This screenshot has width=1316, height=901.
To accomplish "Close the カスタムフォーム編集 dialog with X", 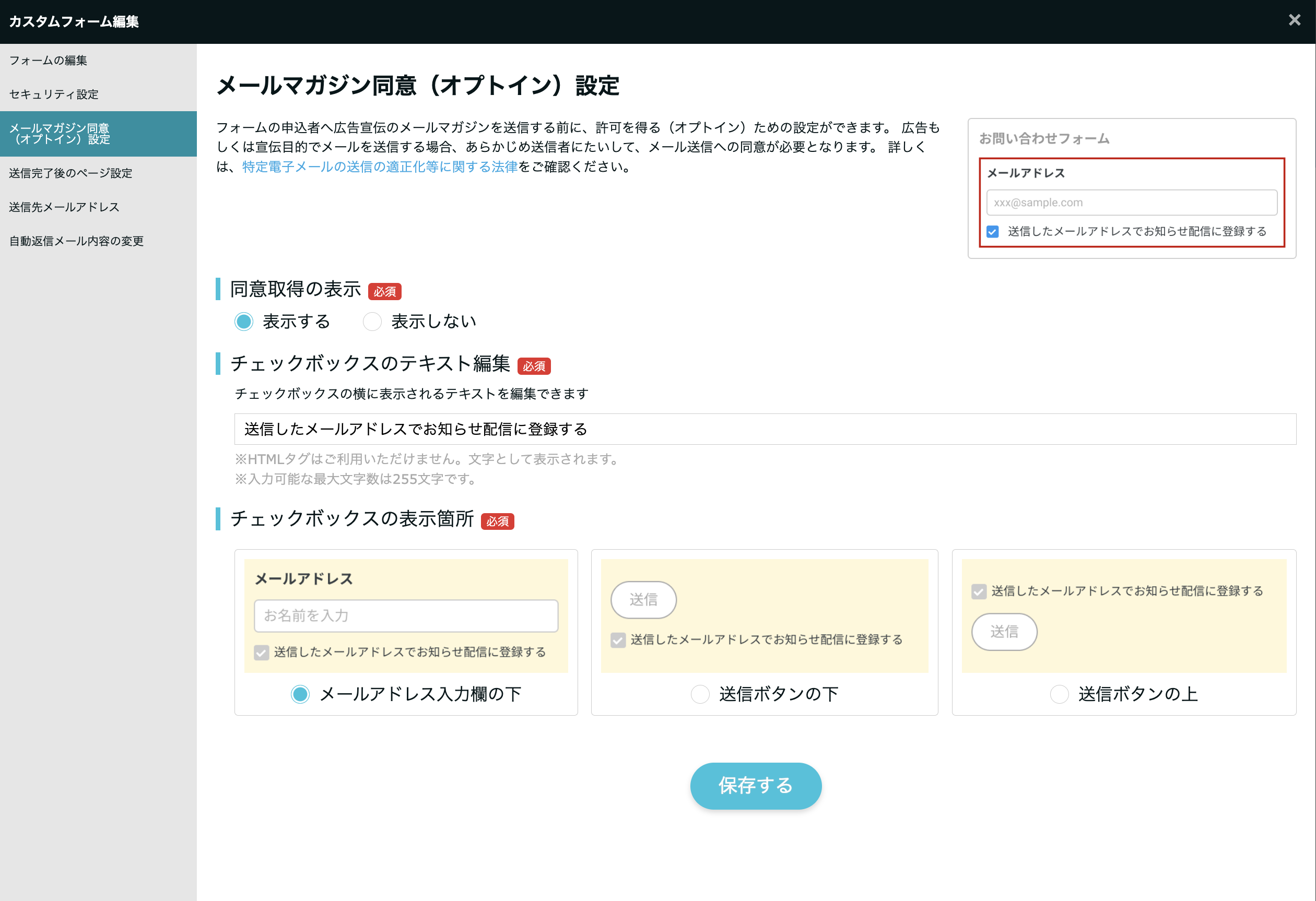I will coord(1294,20).
